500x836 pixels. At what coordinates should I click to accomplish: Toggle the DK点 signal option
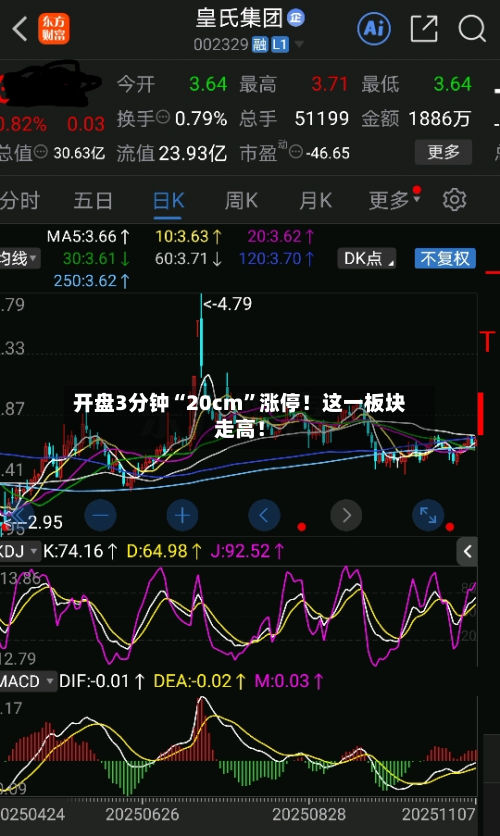367,259
